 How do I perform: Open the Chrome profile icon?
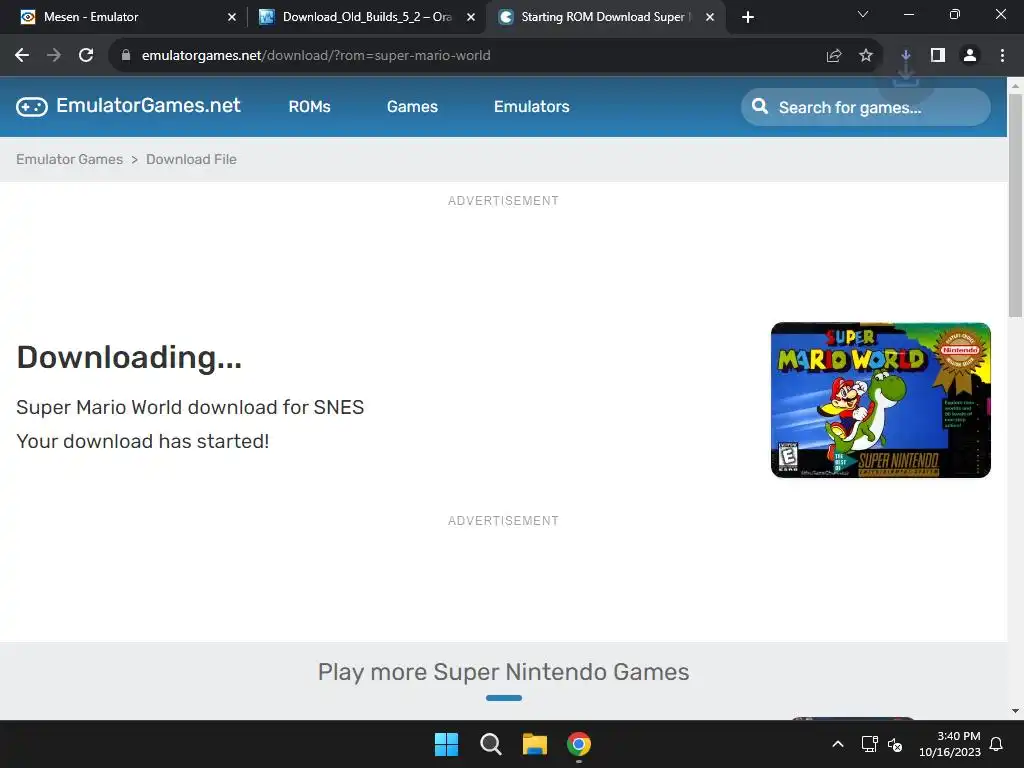[x=970, y=56]
